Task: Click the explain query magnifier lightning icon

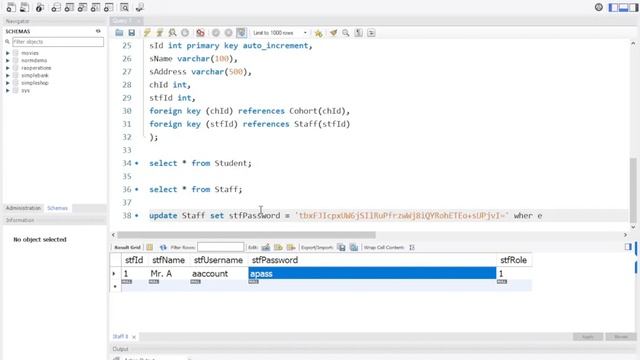Action: point(172,33)
